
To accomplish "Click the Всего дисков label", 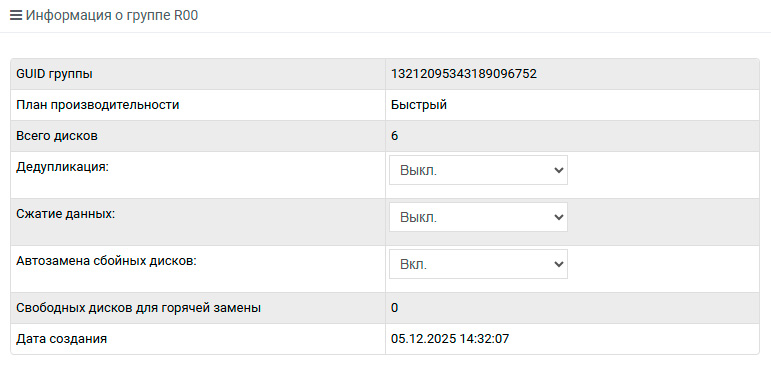I will click(57, 136).
